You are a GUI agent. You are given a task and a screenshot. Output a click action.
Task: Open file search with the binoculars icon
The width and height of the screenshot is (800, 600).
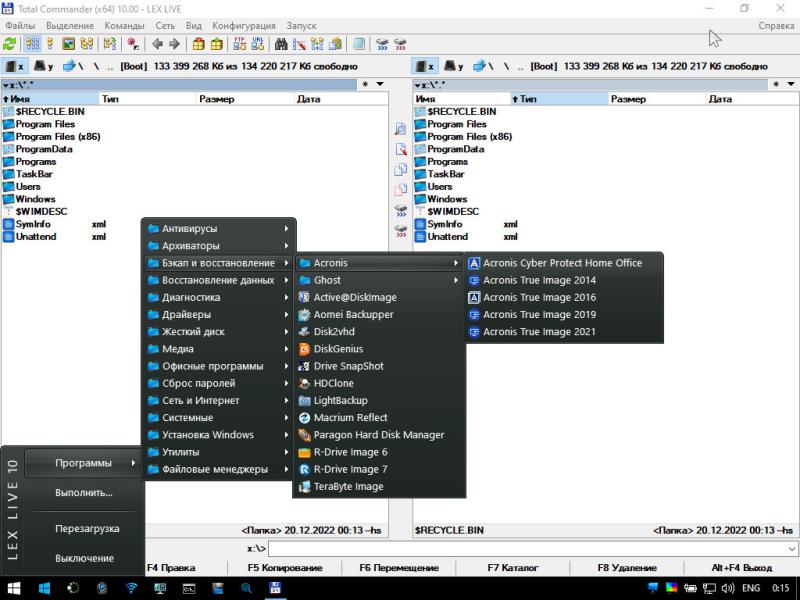pos(281,44)
